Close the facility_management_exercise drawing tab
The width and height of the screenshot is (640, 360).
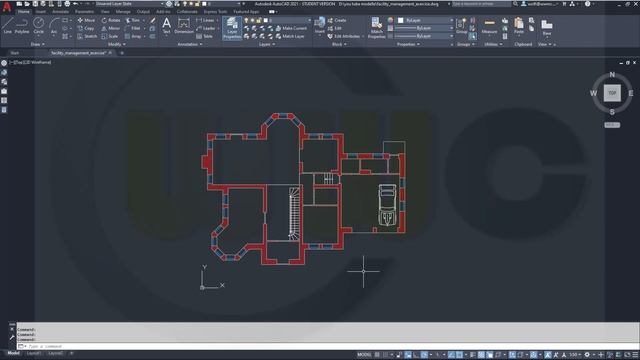[110, 53]
